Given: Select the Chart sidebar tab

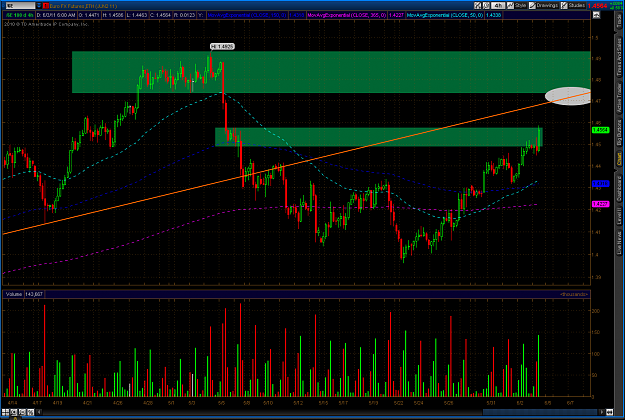Looking at the screenshot, I should click(x=619, y=159).
